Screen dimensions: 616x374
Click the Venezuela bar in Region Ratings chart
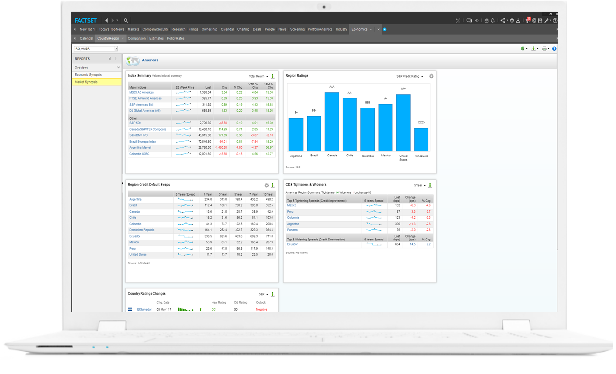[x=421, y=139]
